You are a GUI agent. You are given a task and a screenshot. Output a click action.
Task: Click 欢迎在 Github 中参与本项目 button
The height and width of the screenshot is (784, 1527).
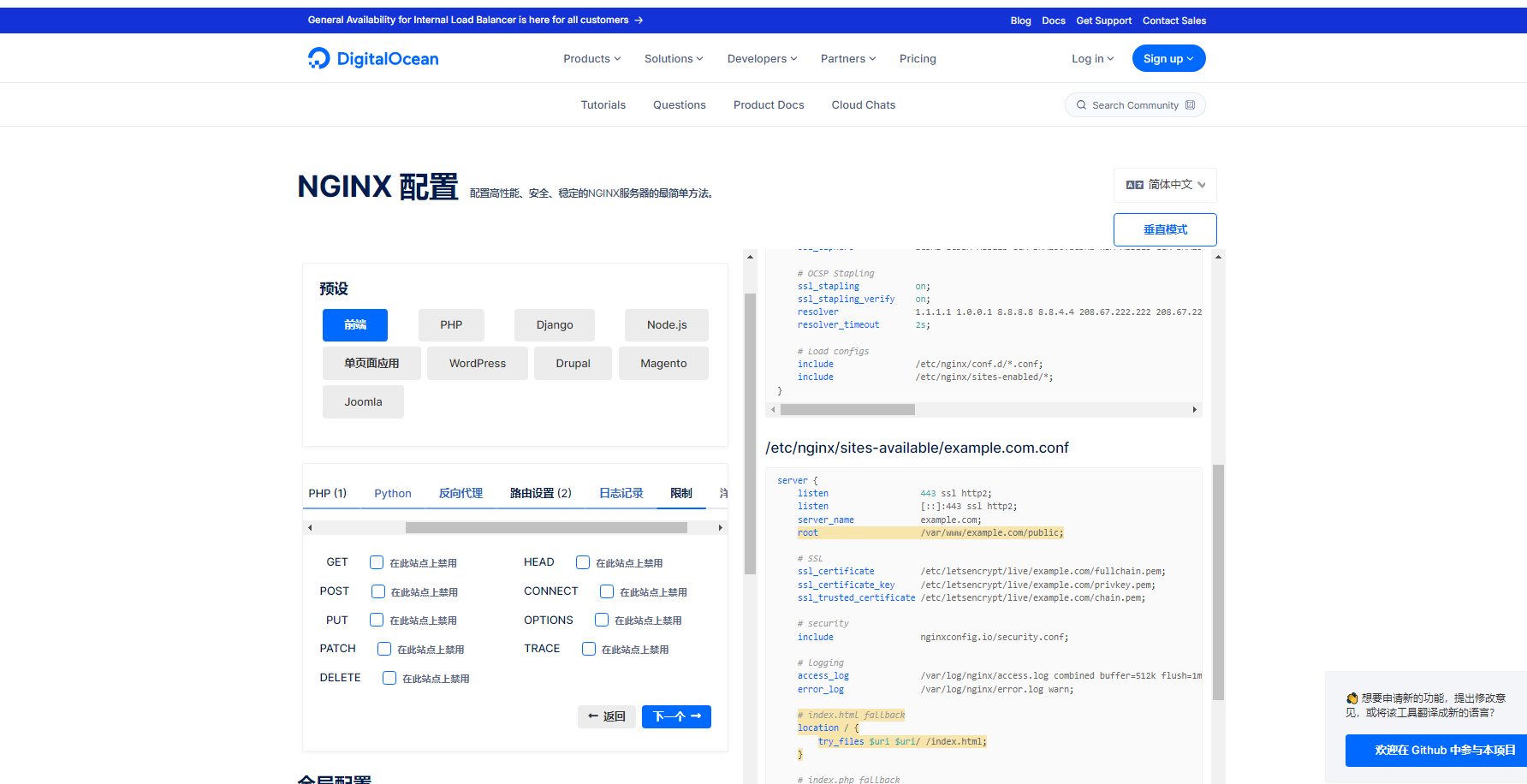[1436, 751]
